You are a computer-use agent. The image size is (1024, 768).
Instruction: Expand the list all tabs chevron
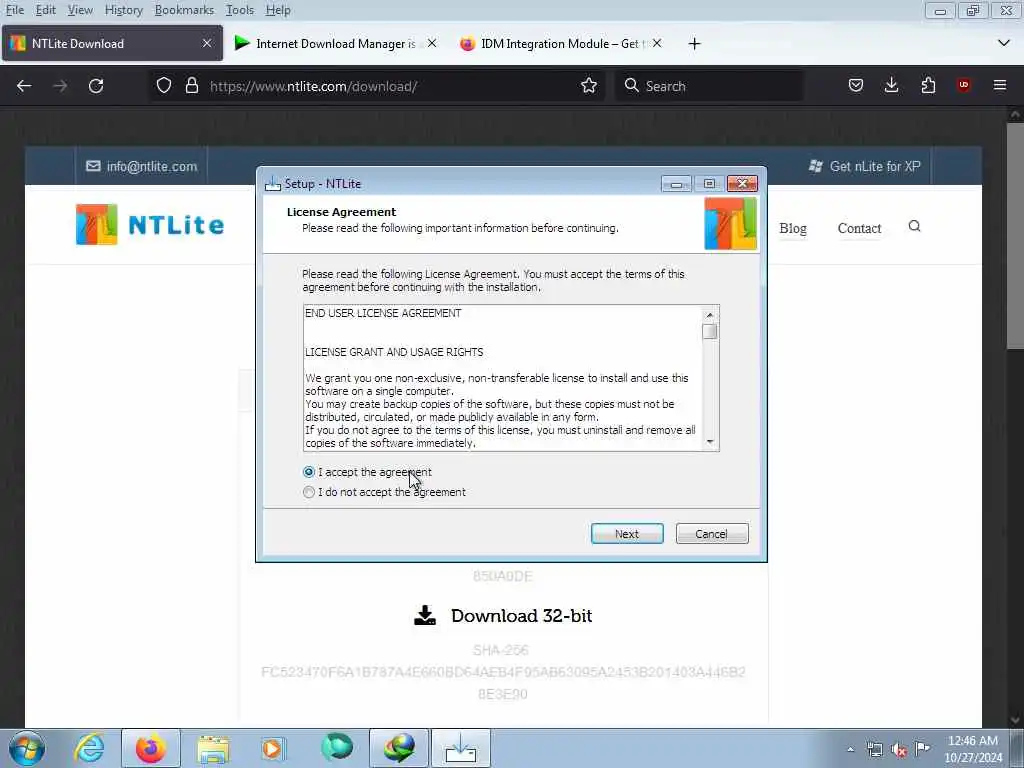point(1004,43)
